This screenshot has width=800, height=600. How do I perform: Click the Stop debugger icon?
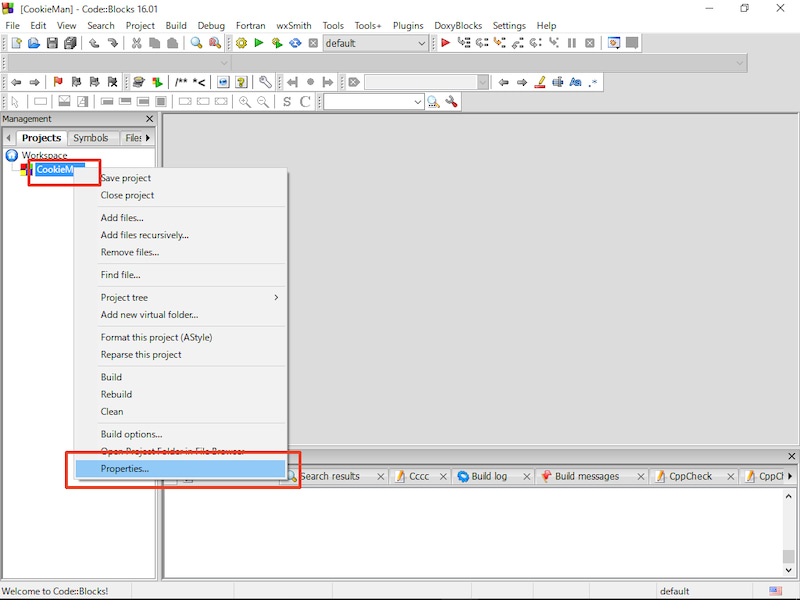(590, 43)
